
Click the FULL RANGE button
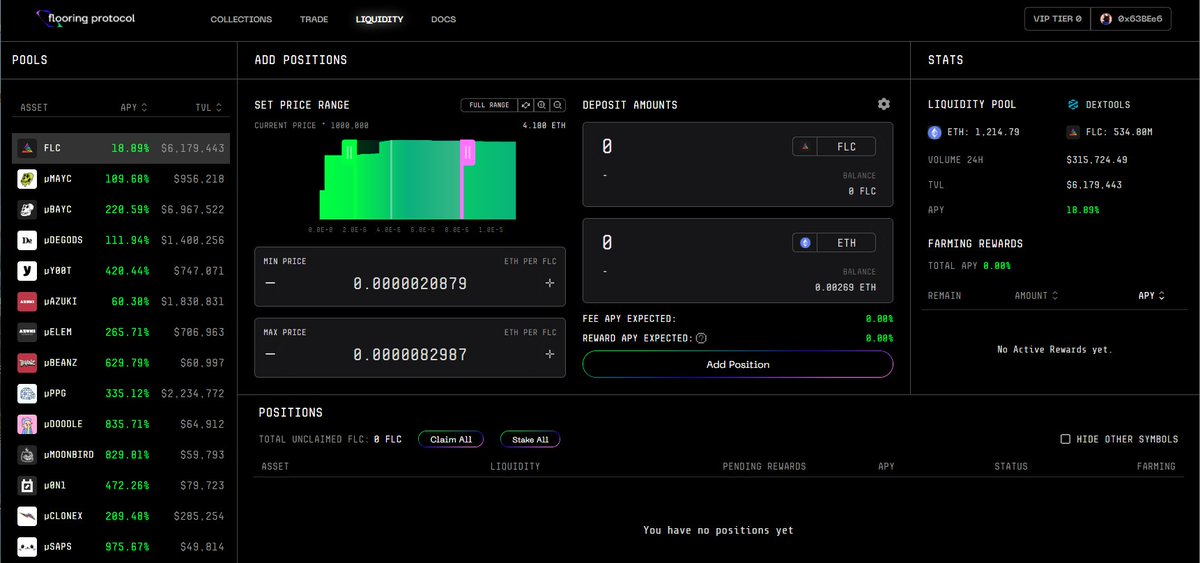coord(489,105)
